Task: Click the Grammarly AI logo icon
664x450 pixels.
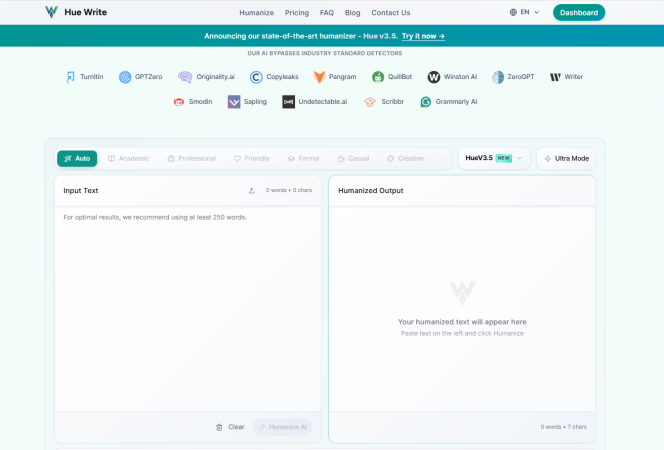Action: click(x=426, y=102)
